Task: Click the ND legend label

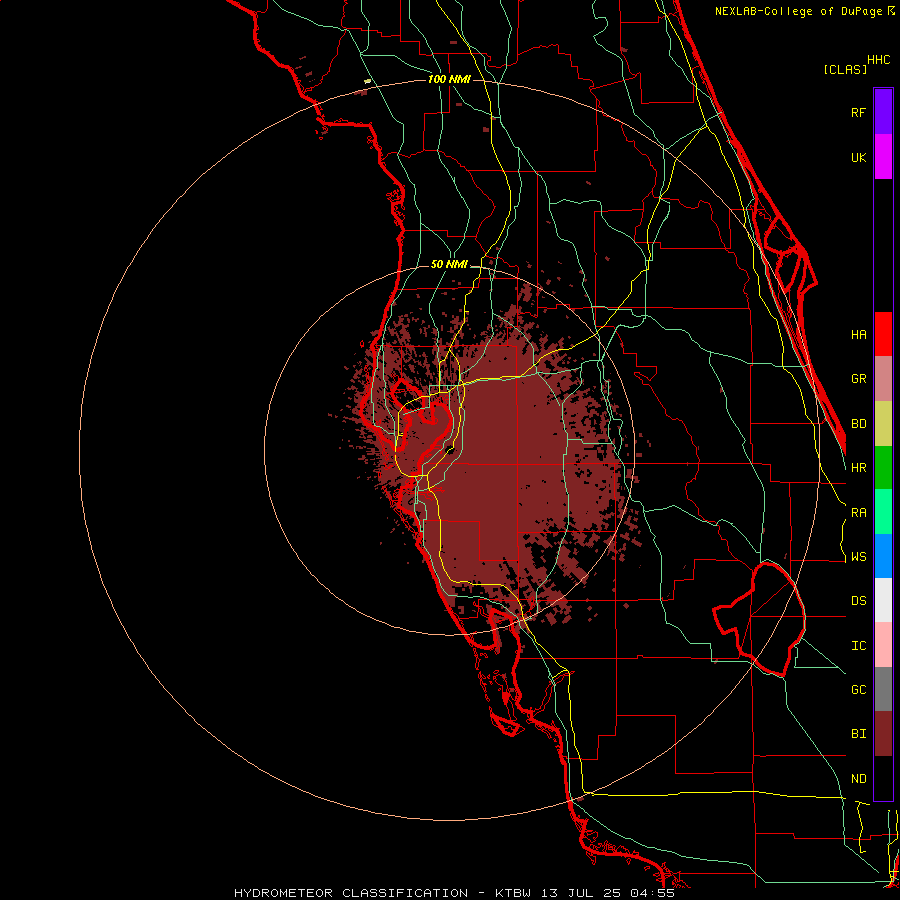Action: [x=858, y=779]
